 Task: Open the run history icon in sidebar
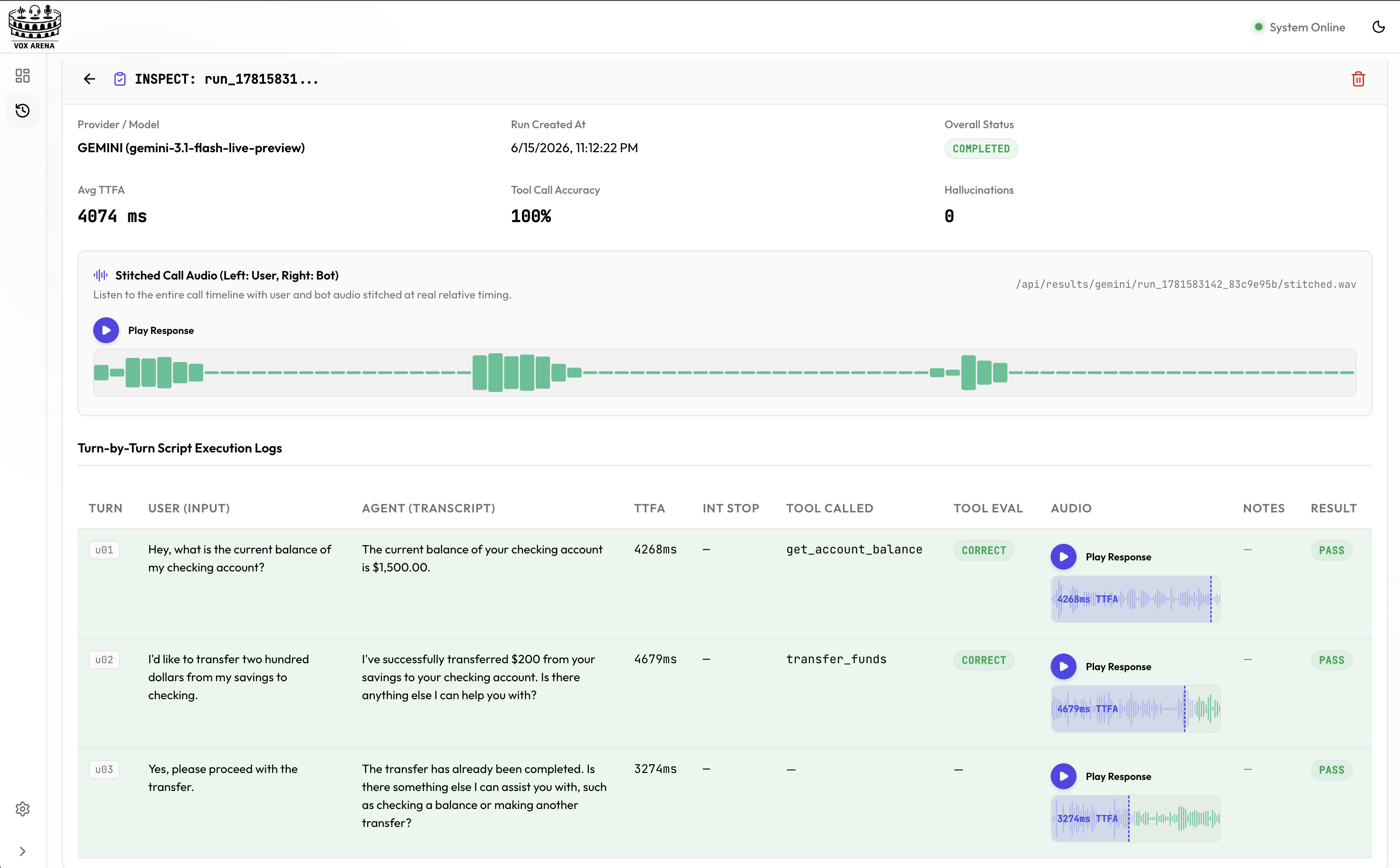tap(23, 110)
